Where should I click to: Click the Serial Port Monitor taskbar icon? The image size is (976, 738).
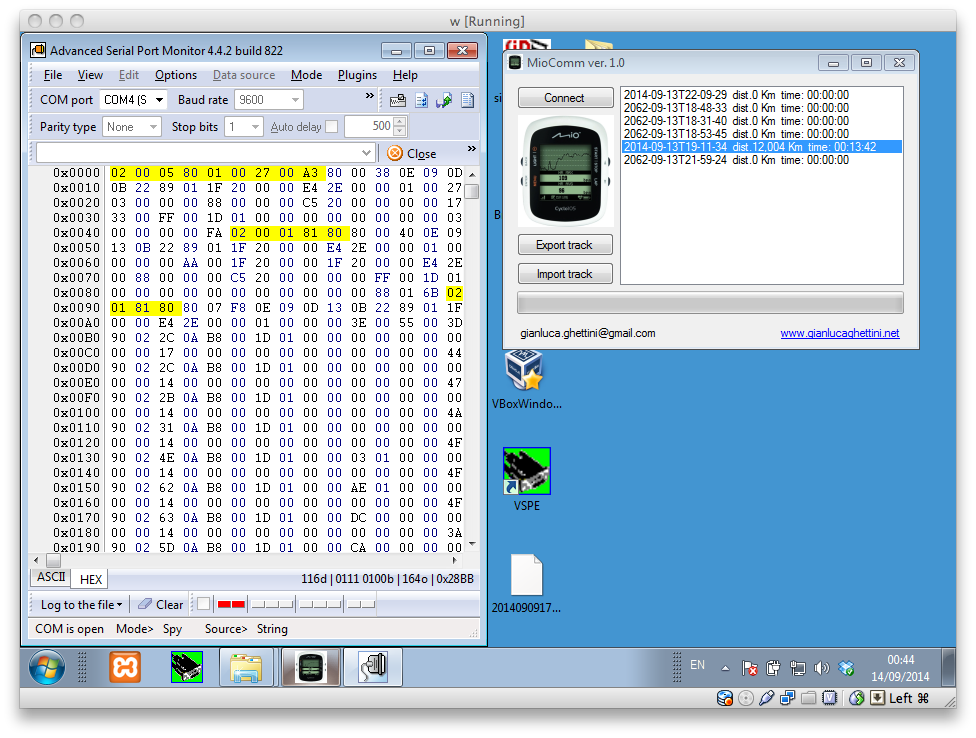tap(373, 667)
